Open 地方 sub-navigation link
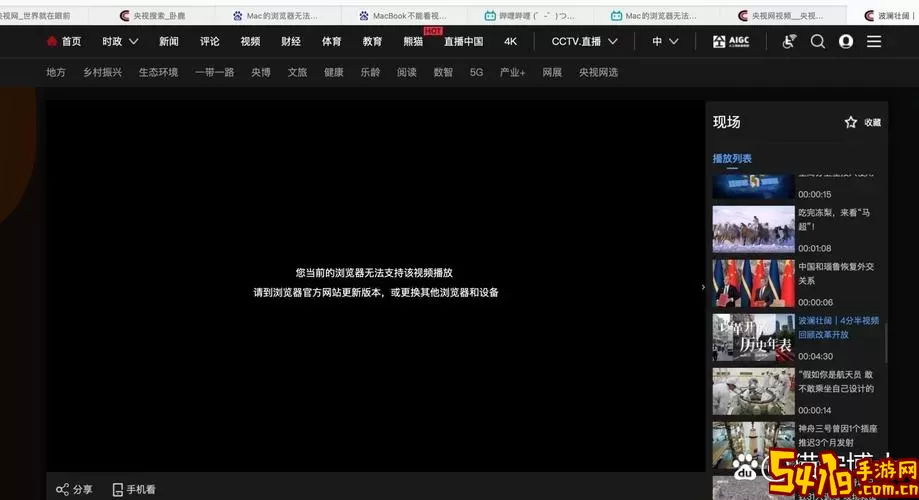Screen dimensions: 919x500 [56, 73]
